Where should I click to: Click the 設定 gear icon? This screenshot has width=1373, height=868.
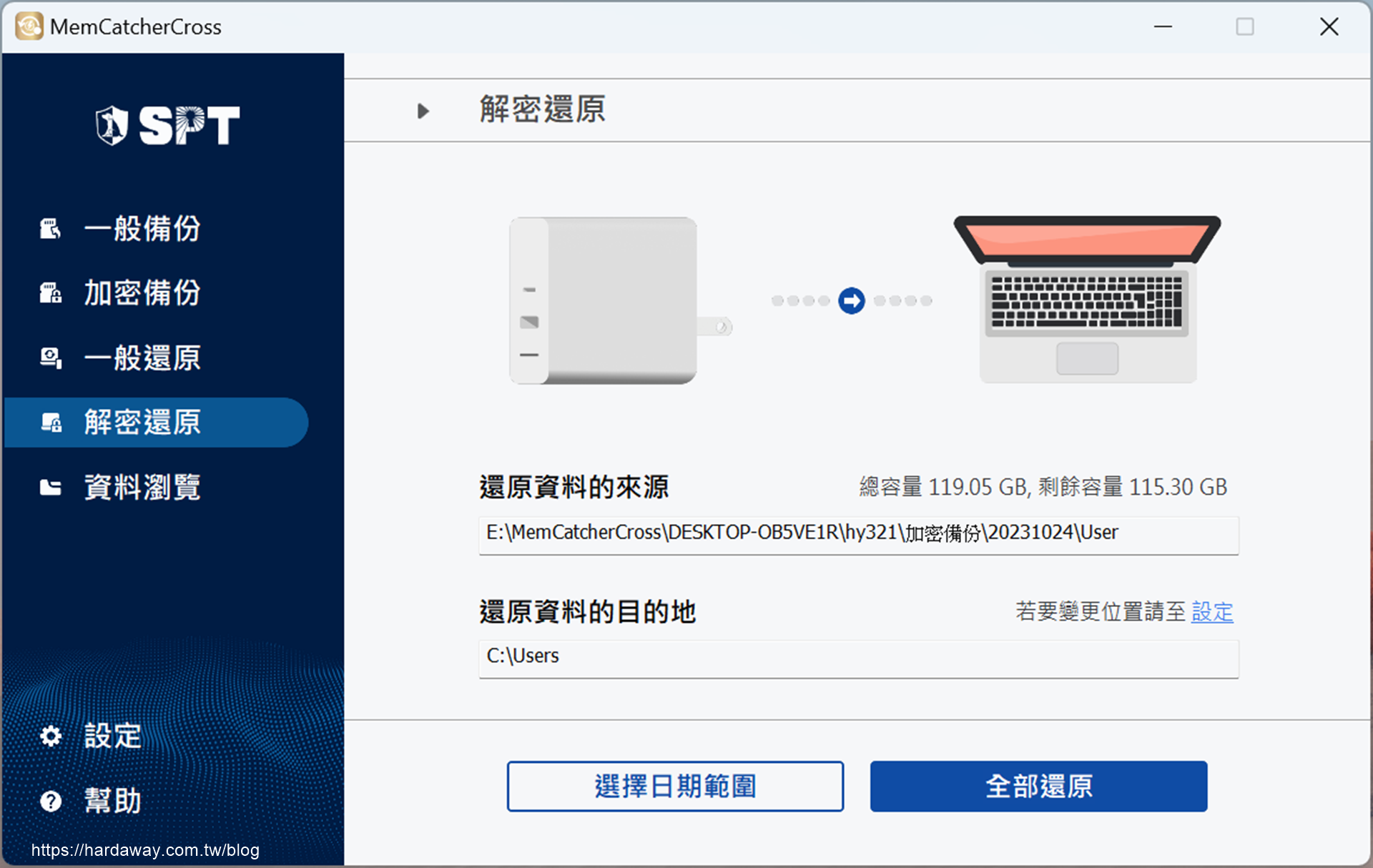(51, 736)
